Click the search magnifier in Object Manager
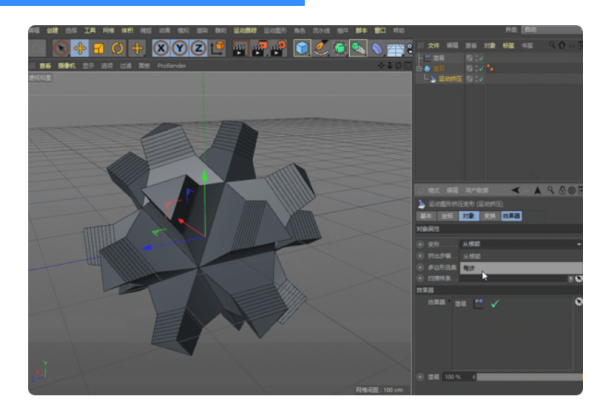The width and height of the screenshot is (600, 416). (x=550, y=45)
